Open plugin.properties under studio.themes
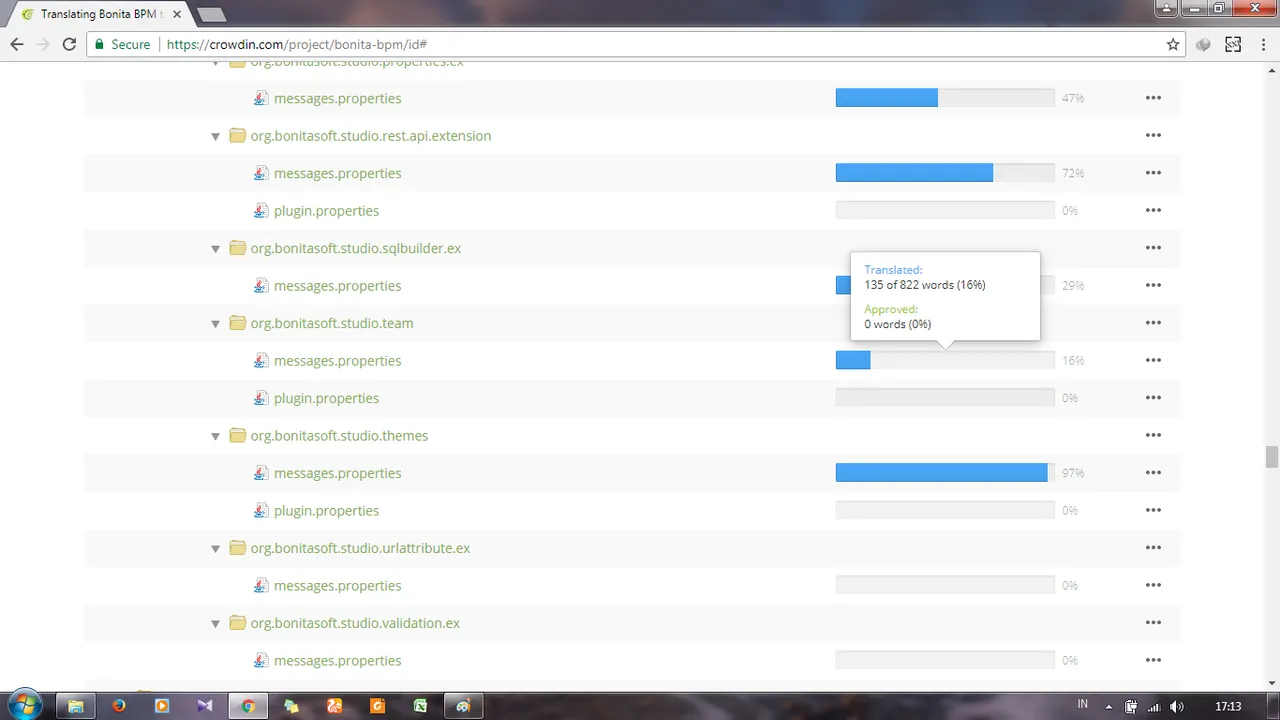 [326, 510]
